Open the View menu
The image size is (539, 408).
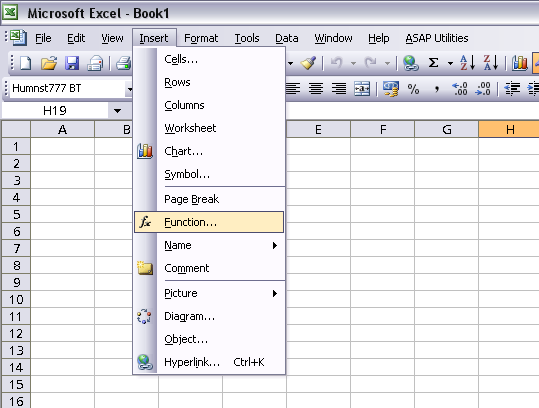[x=112, y=38]
